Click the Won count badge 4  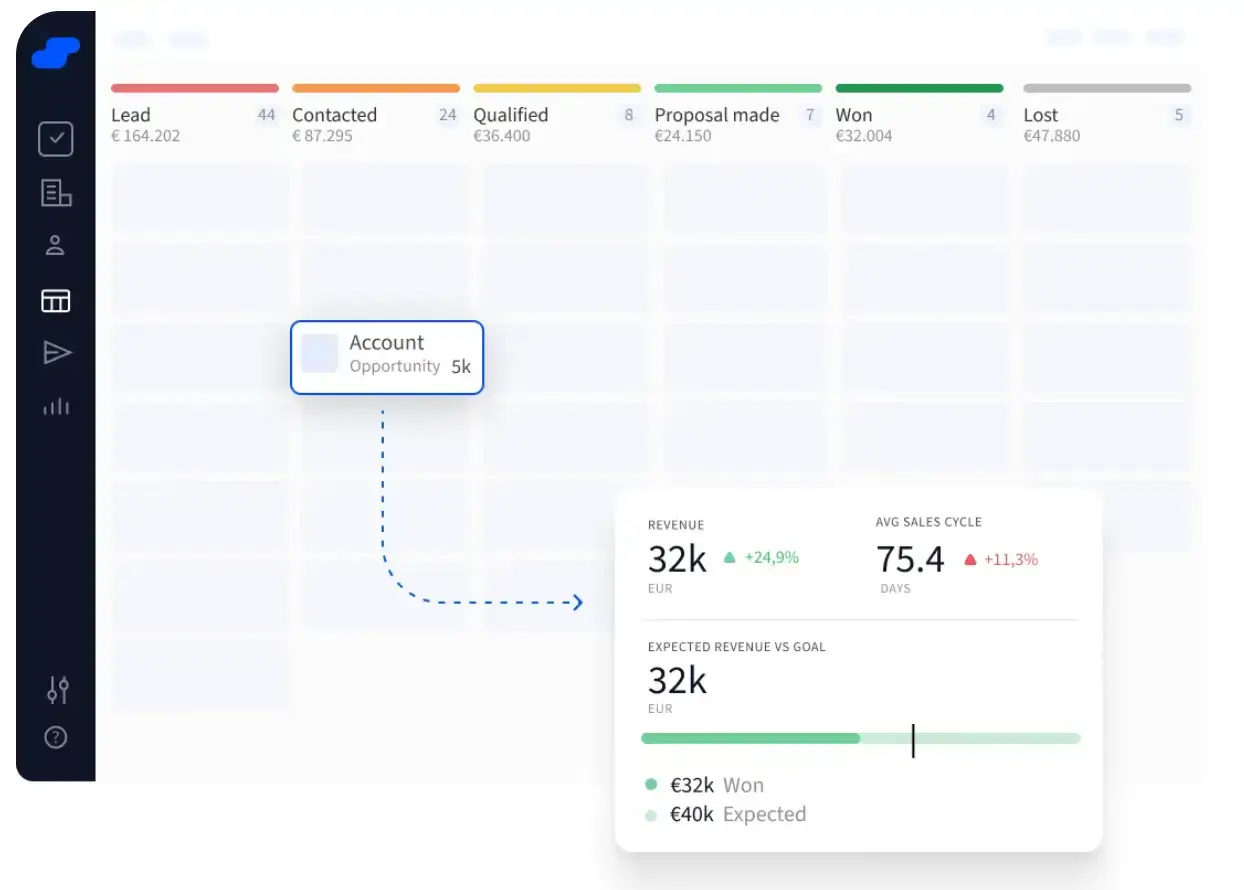point(991,115)
